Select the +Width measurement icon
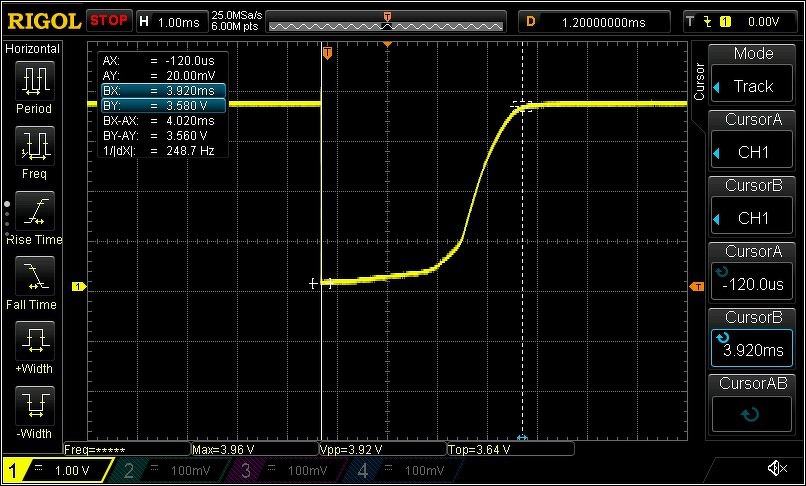 (x=35, y=341)
